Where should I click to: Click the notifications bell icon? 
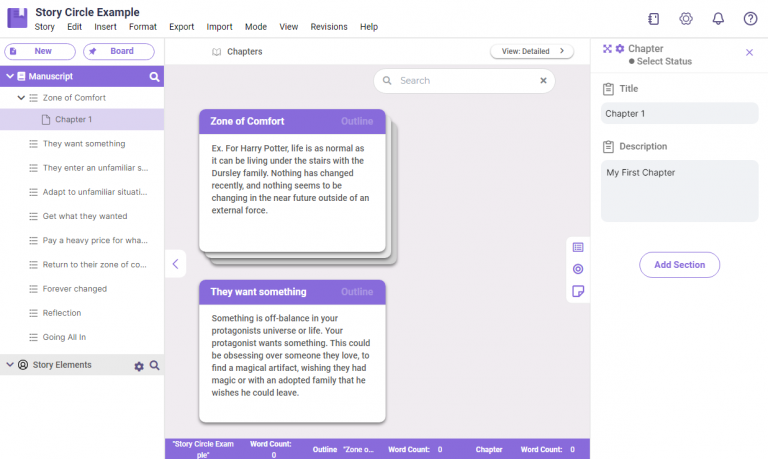click(x=718, y=19)
